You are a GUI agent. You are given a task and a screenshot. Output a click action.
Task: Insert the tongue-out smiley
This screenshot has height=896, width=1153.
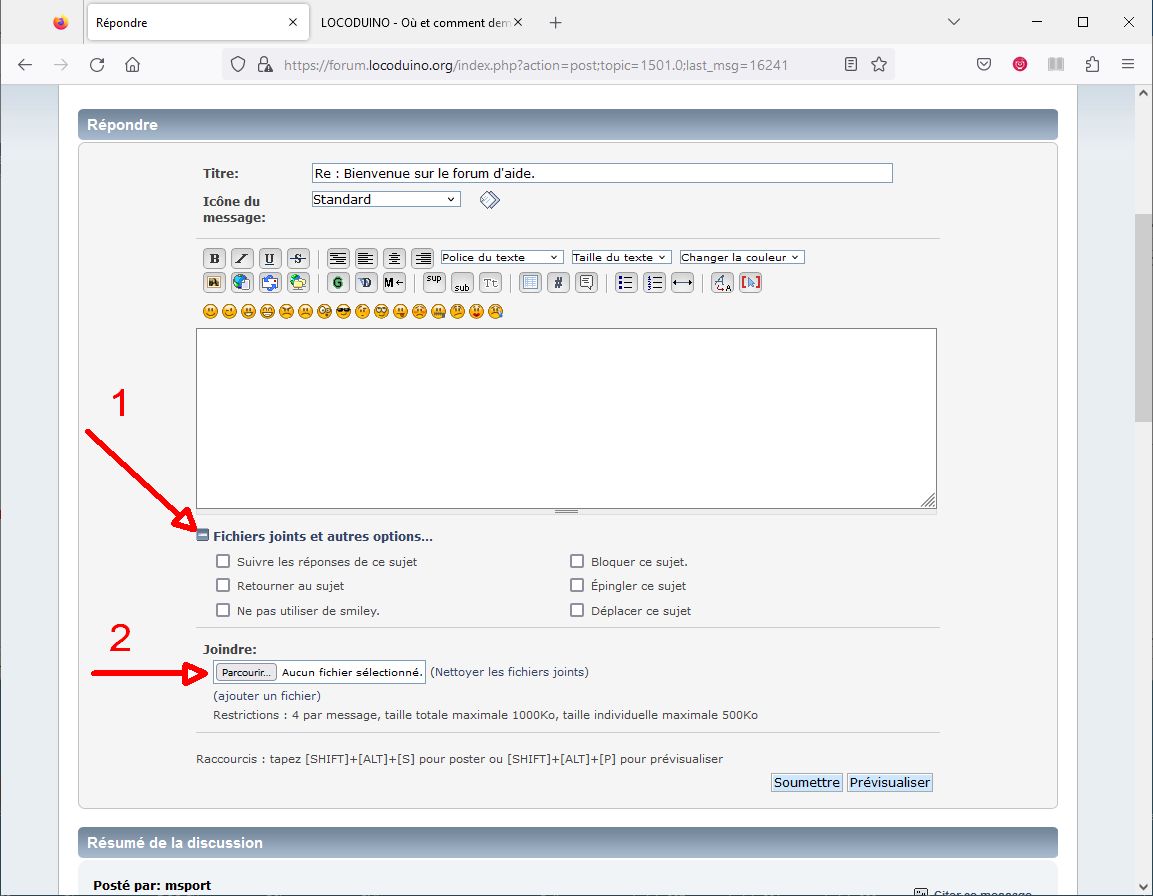(x=400, y=312)
